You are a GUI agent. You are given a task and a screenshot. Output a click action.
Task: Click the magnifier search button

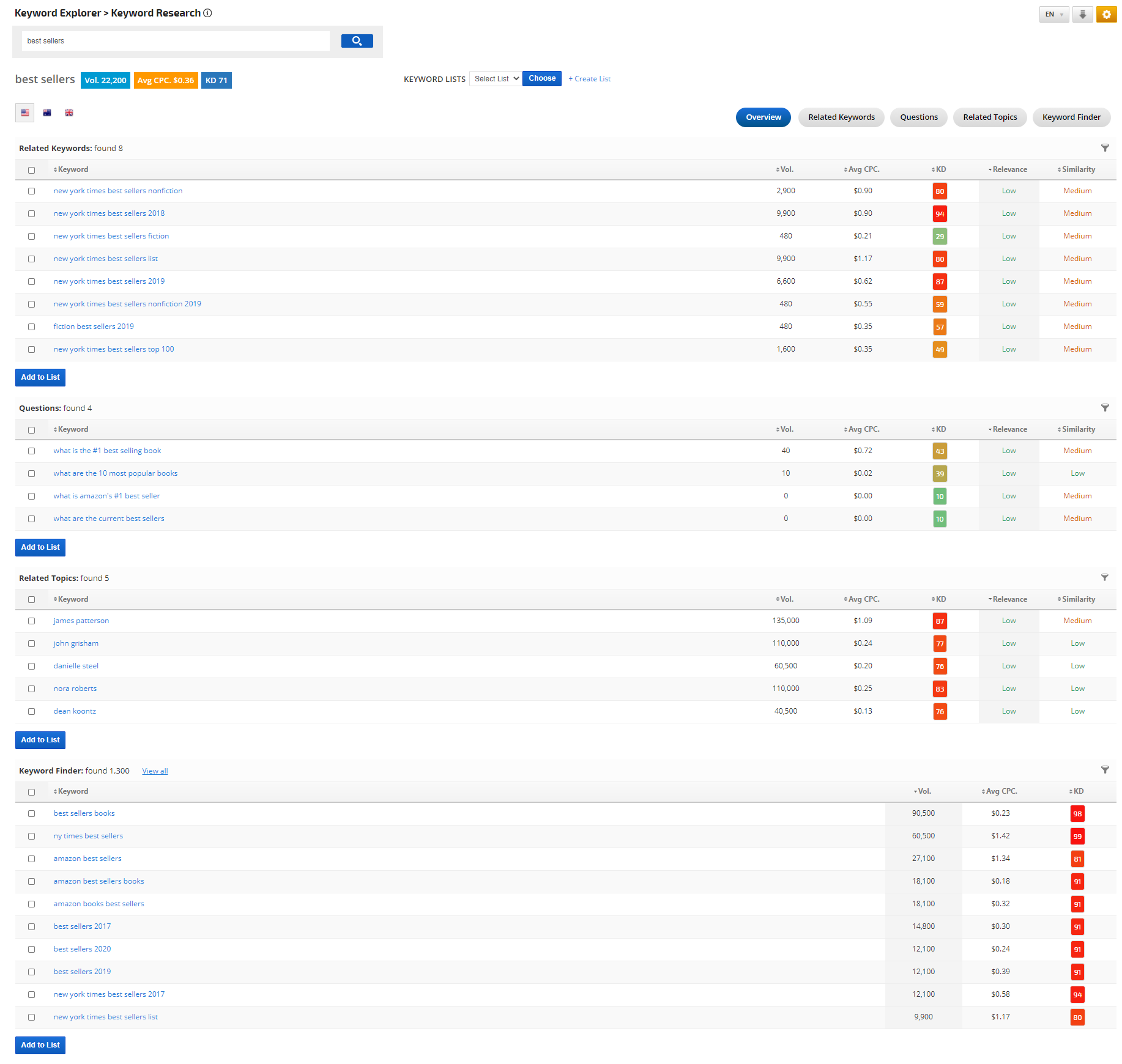point(357,41)
